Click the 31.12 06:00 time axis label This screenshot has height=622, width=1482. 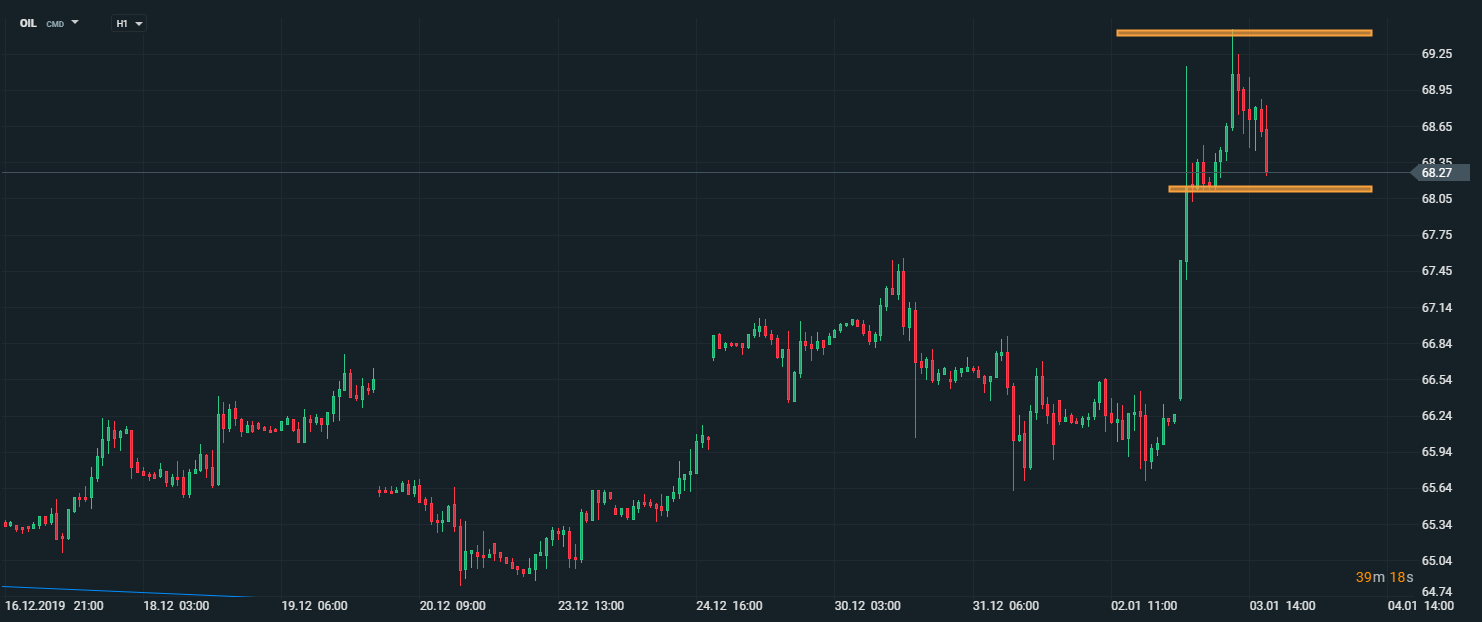pos(1007,606)
